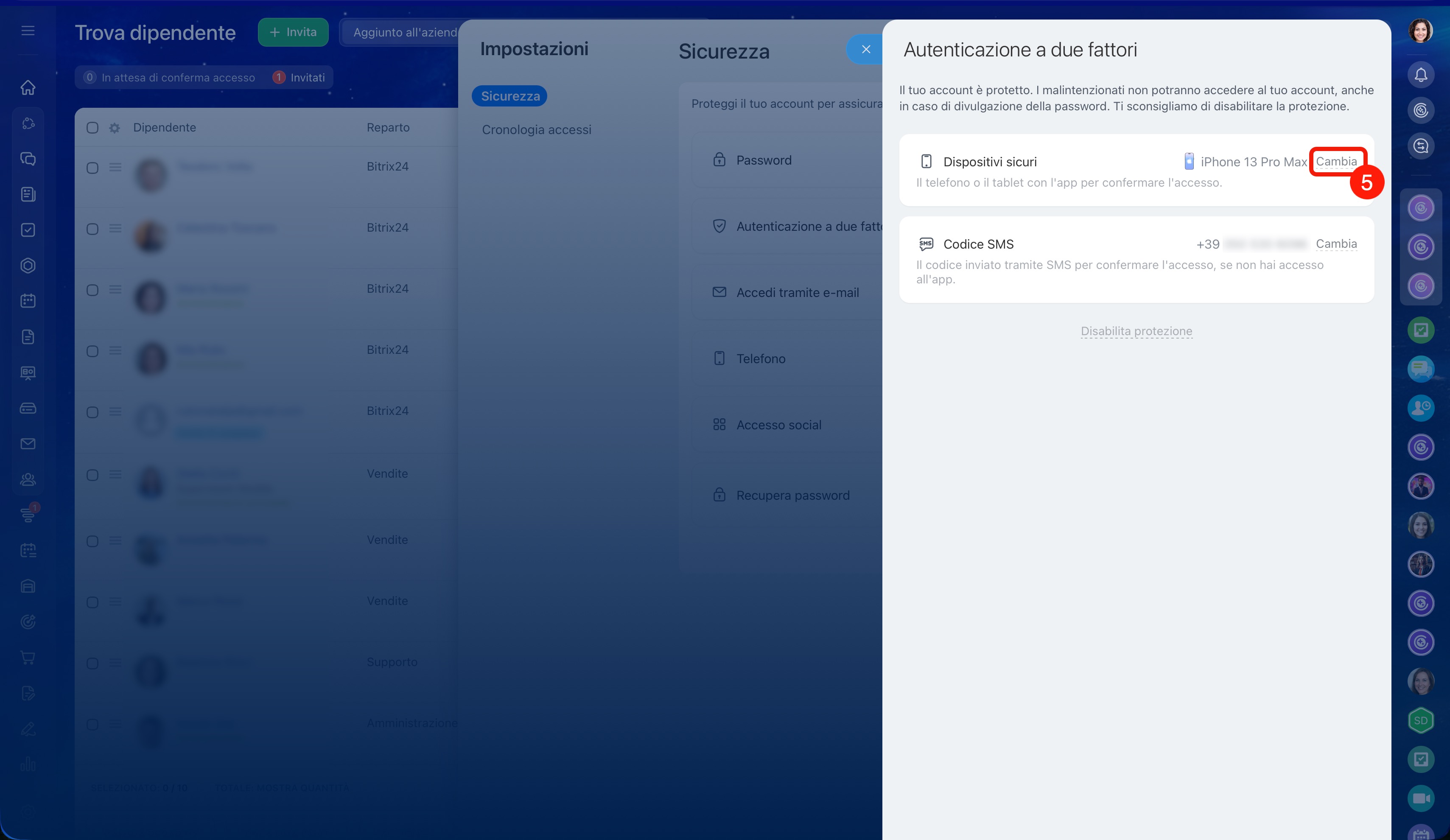Open the user profile avatar menu

(1420, 31)
